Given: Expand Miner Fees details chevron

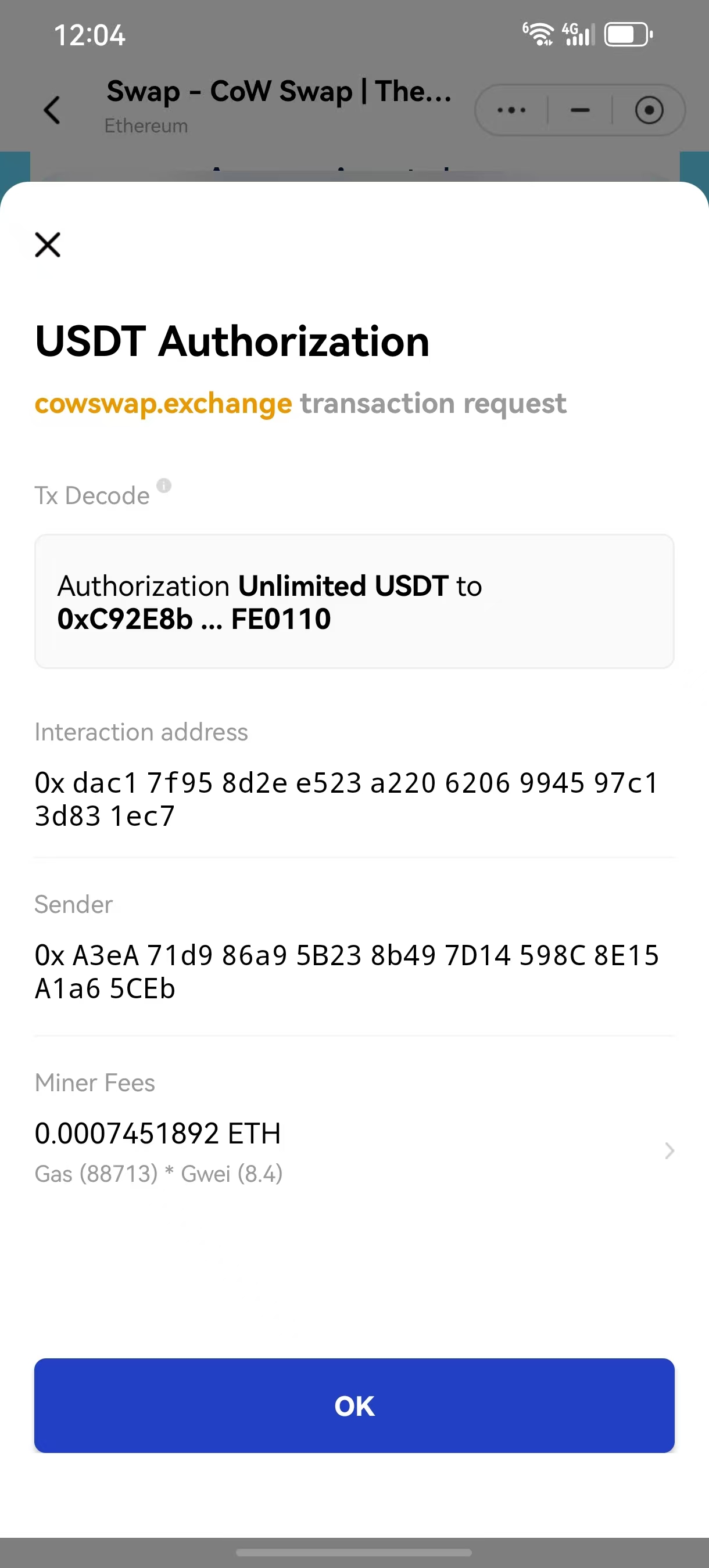Looking at the screenshot, I should point(669,1150).
